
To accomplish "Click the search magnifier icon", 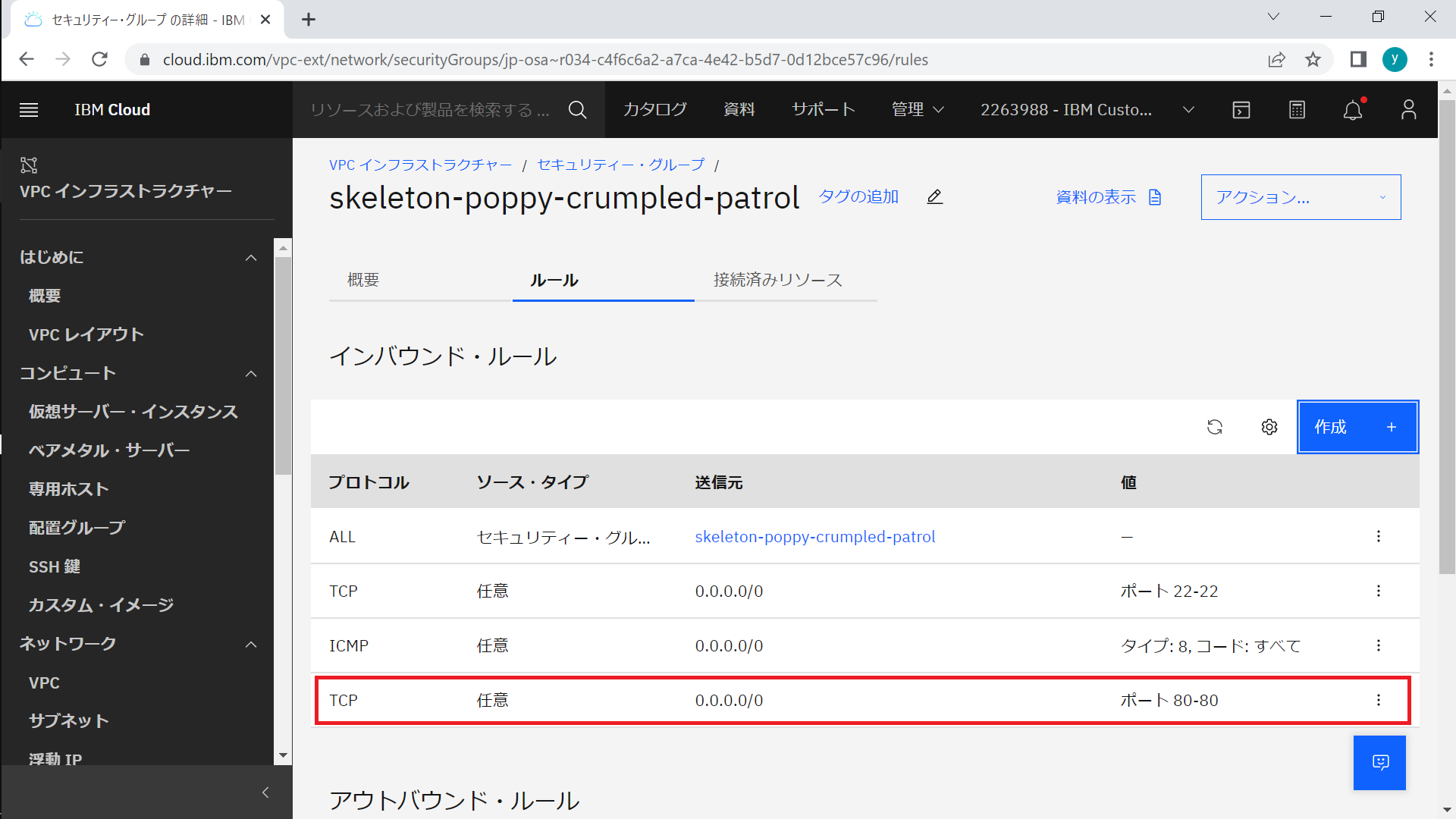I will click(x=577, y=110).
